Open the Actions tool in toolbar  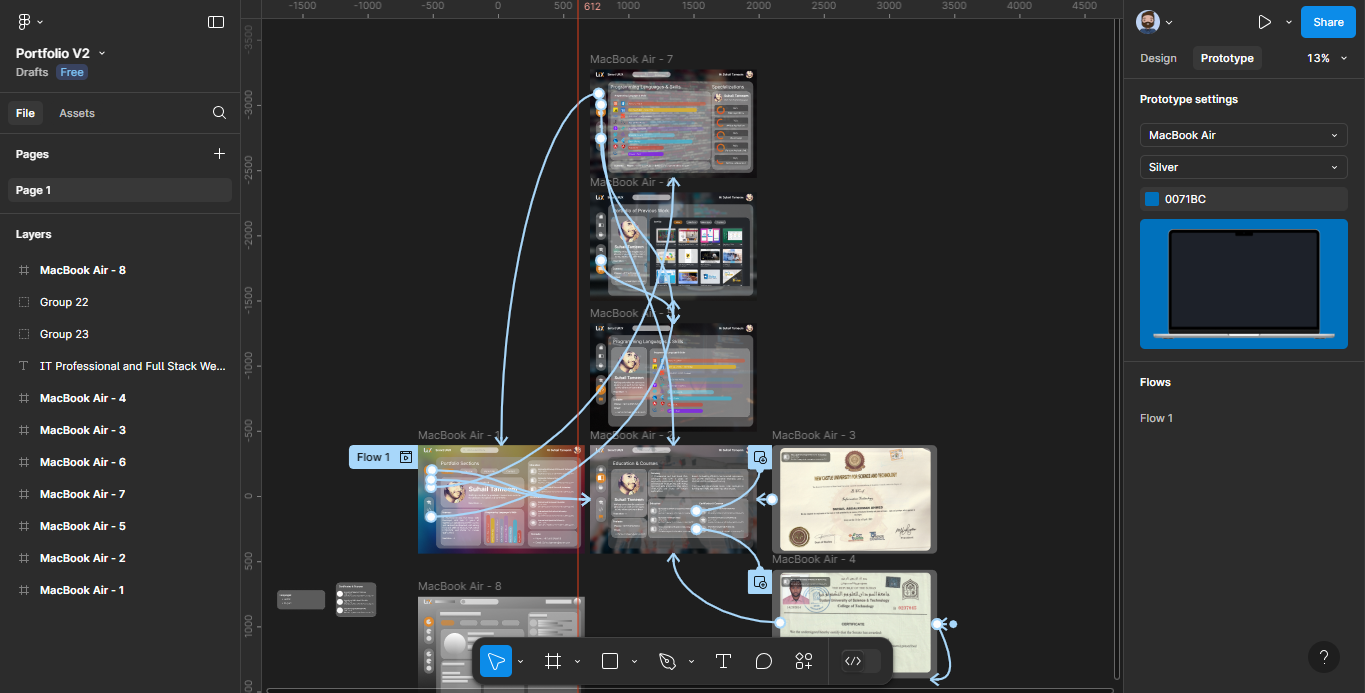coord(803,661)
